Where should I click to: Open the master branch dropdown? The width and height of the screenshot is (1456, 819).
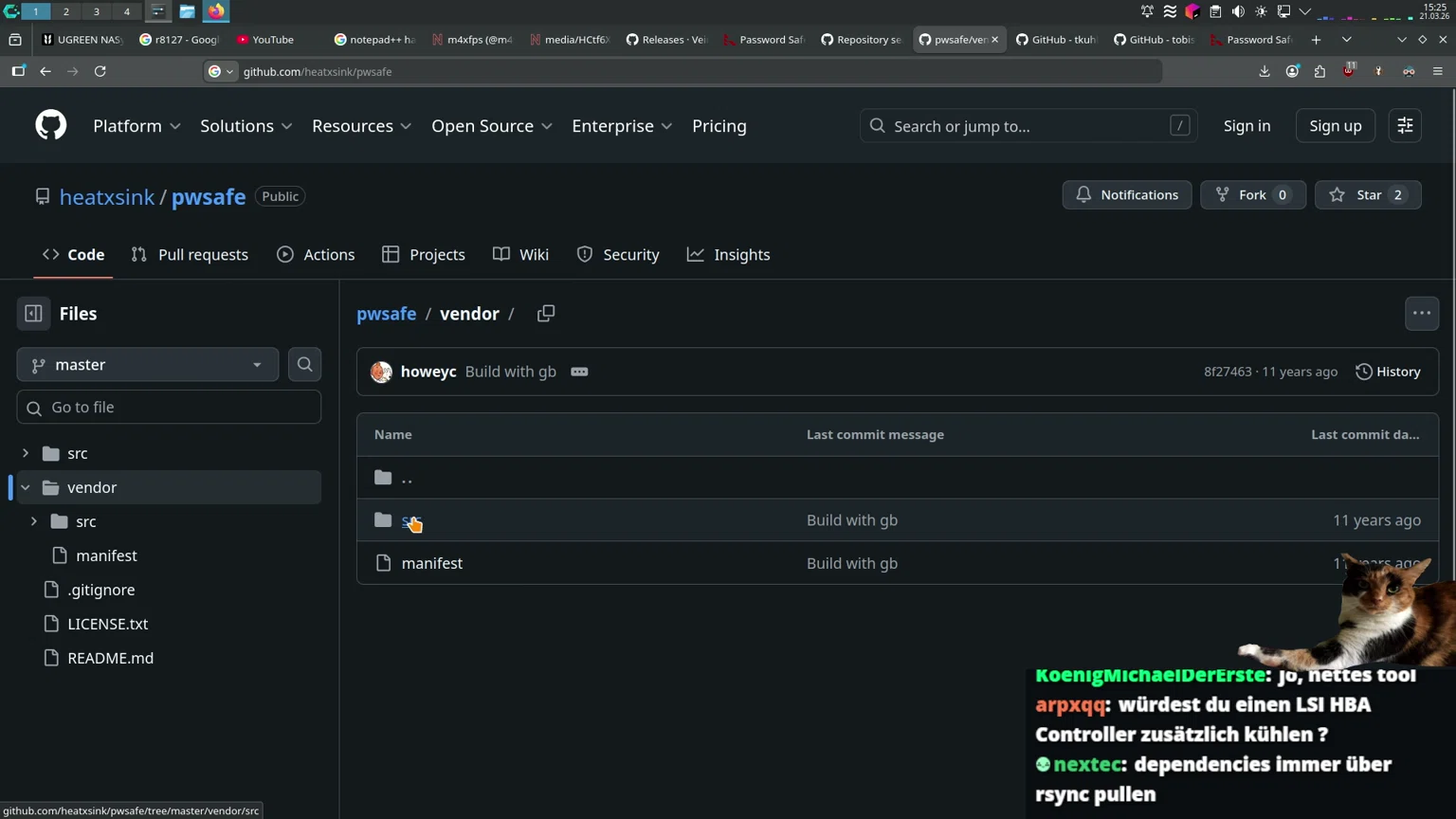pos(147,364)
